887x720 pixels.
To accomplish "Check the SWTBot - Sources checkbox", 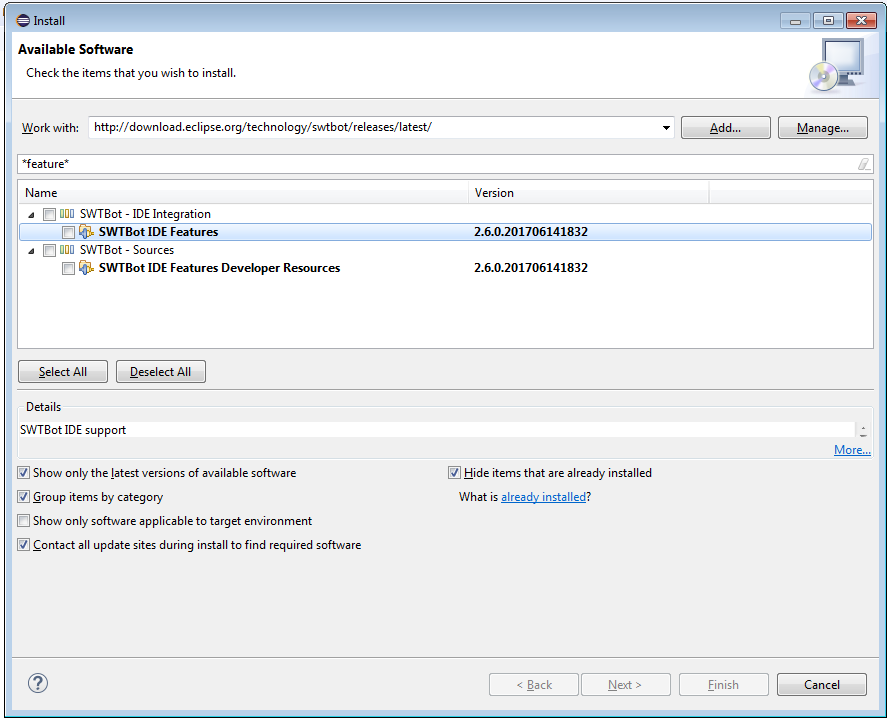I will coord(50,251).
